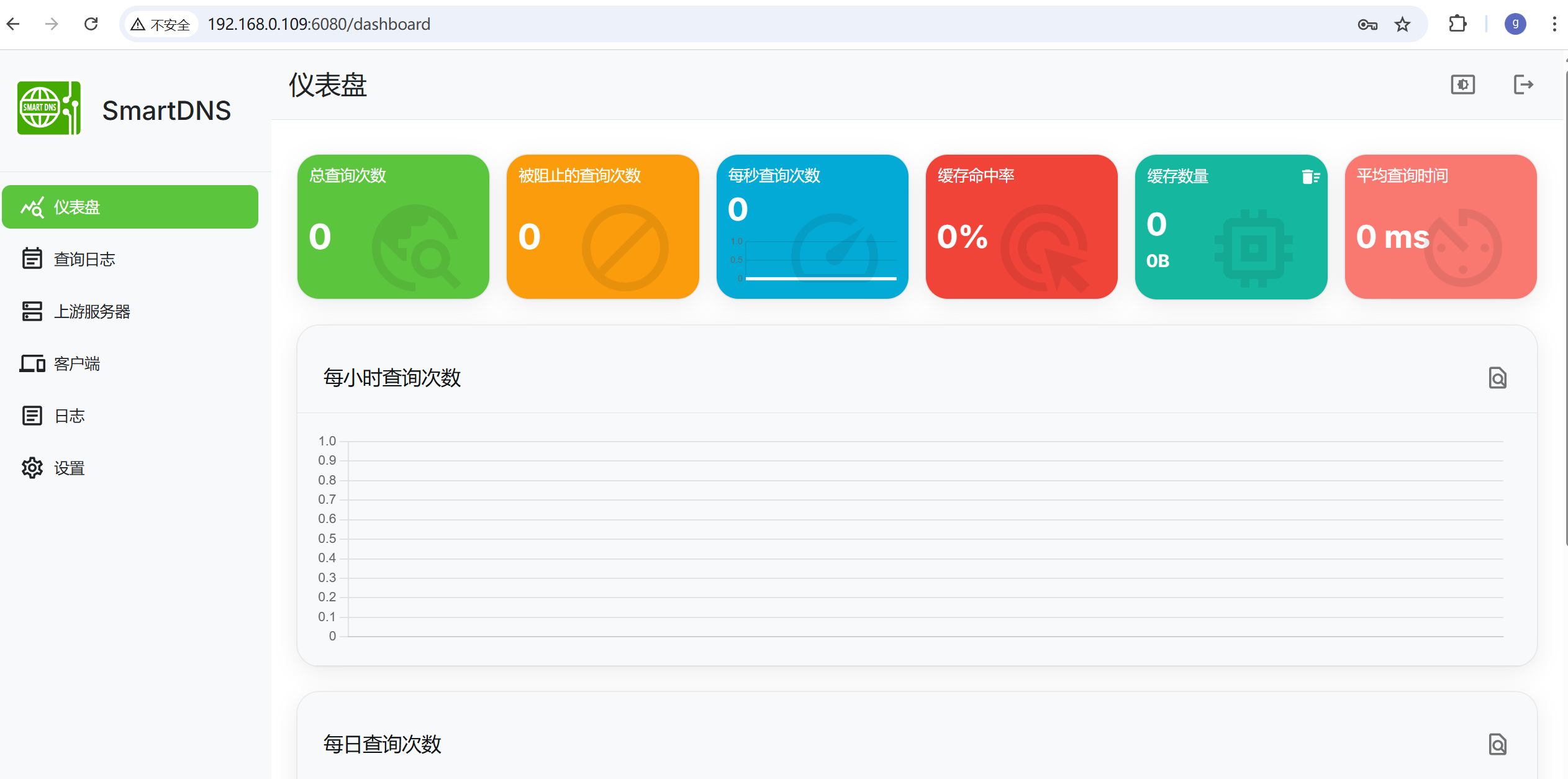1568x779 pixels.
Task: Toggle the dark/light theme icon
Action: (1462, 84)
